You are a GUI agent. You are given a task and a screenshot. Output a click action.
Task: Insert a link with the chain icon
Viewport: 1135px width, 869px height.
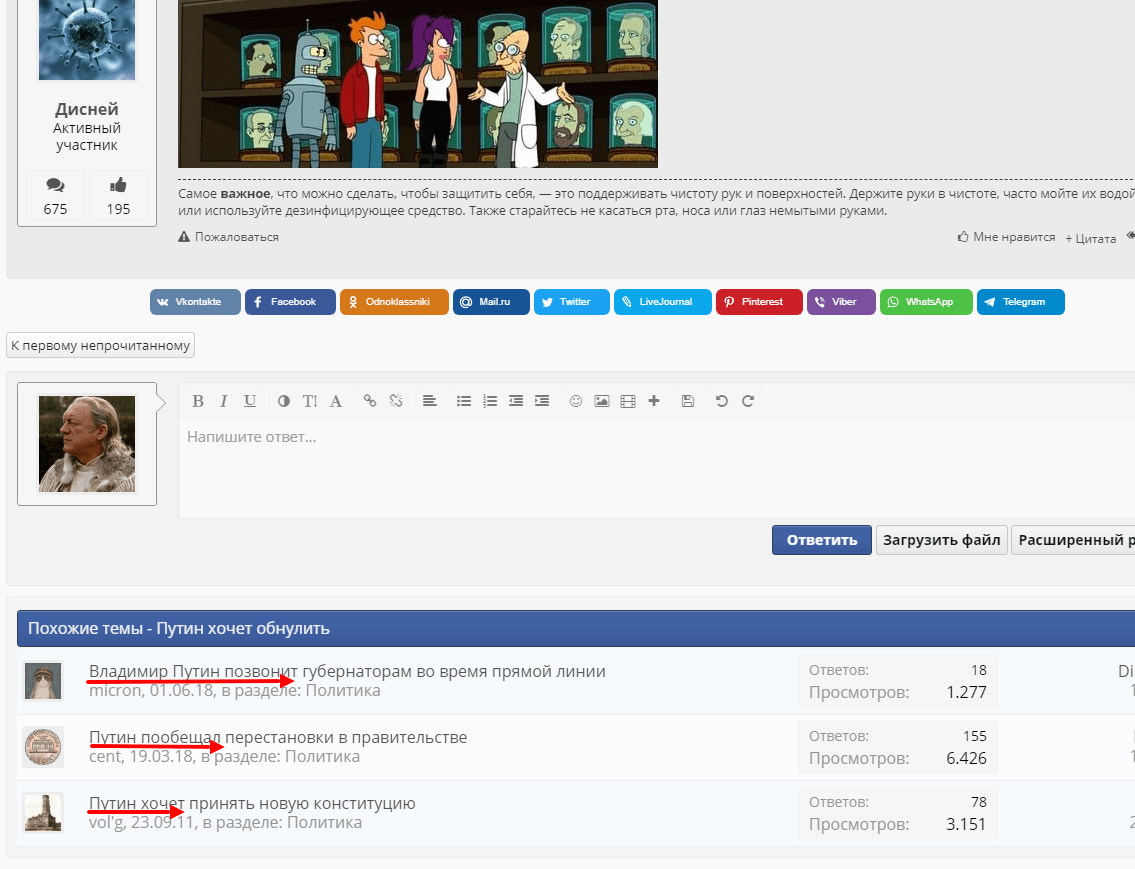370,401
